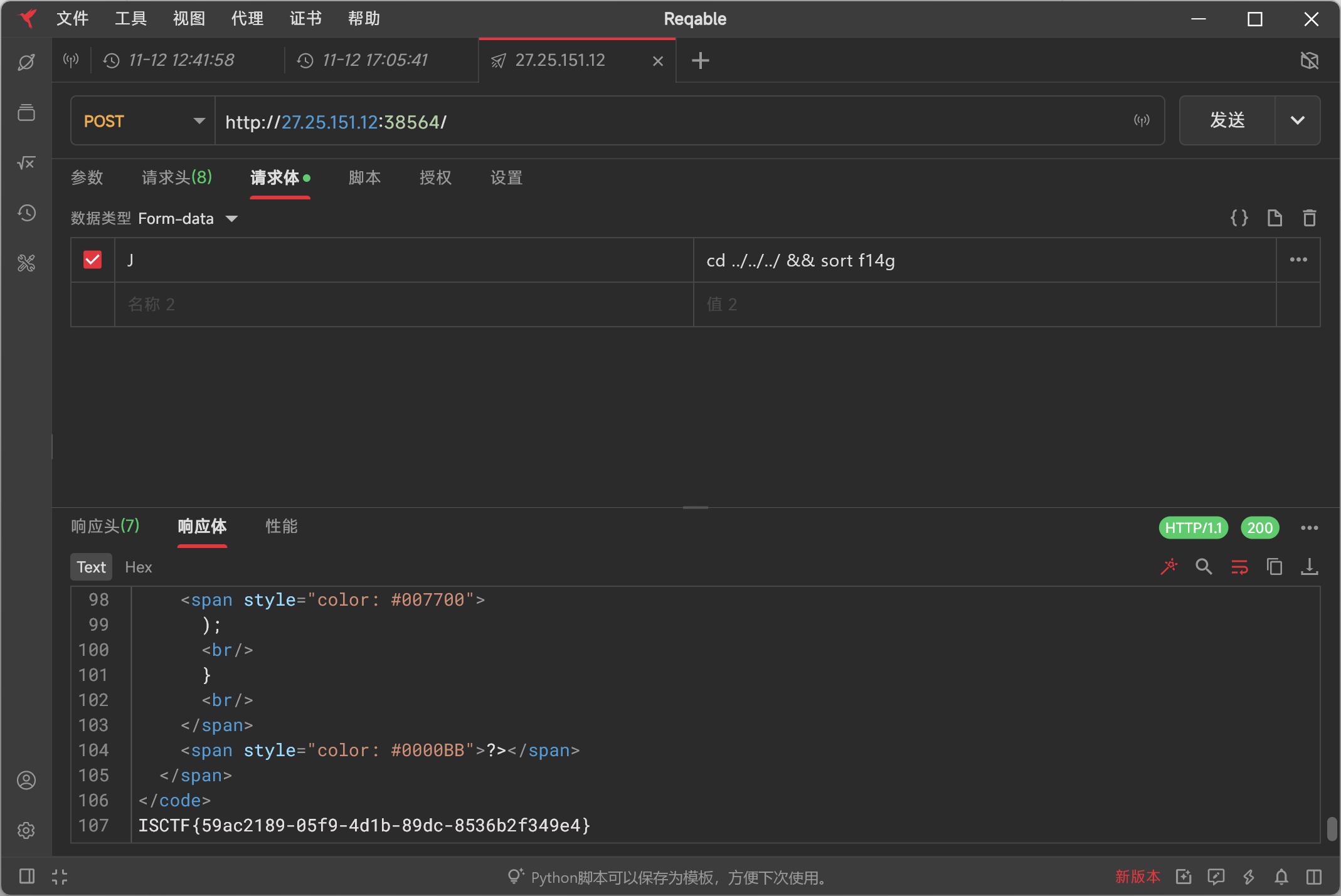Open the history icon in left sidebar
The width and height of the screenshot is (1341, 896).
[26, 213]
